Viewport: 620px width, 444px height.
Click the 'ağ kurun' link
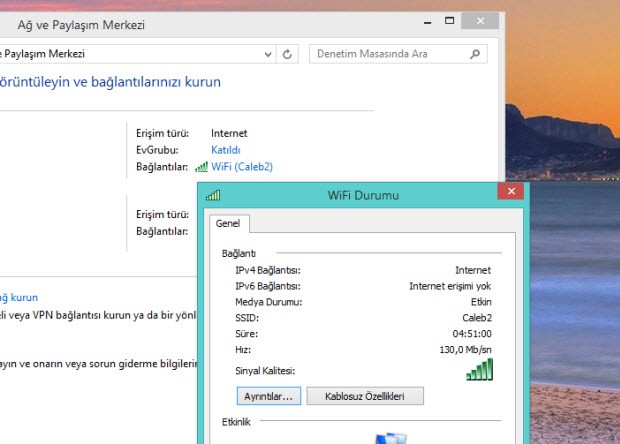[x=19, y=297]
